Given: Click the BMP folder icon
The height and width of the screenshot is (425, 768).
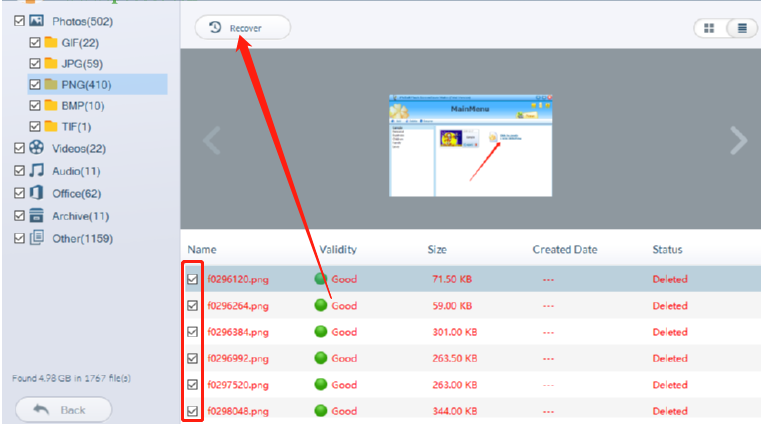Looking at the screenshot, I should 51,105.
